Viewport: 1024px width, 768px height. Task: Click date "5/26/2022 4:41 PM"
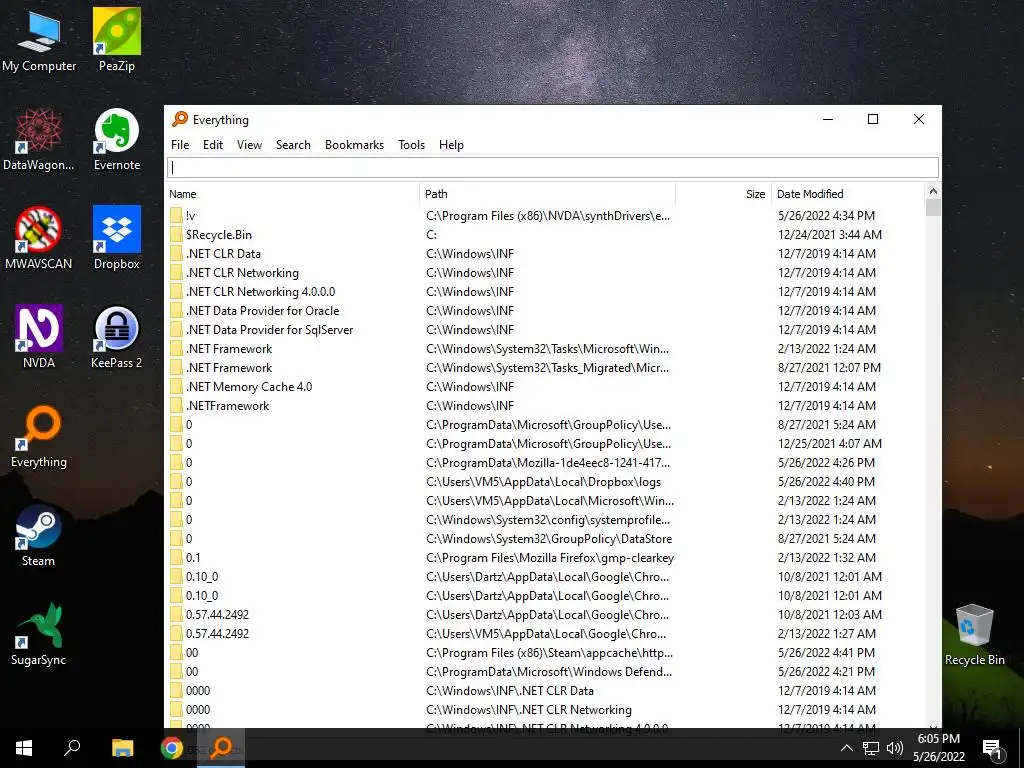tap(826, 652)
